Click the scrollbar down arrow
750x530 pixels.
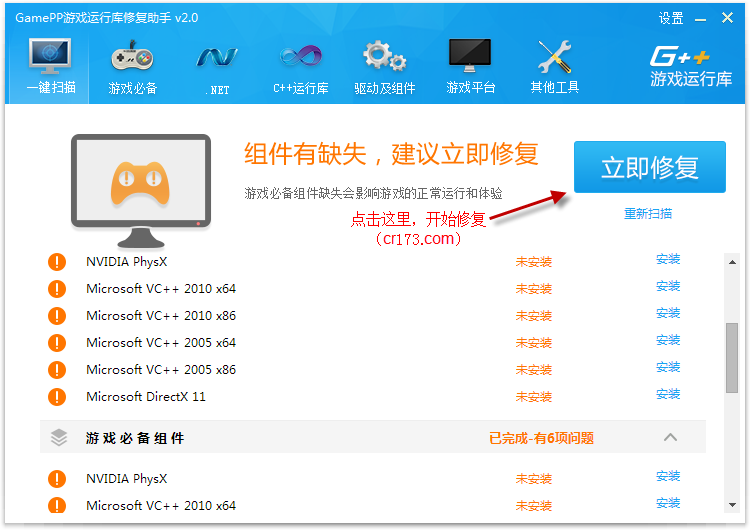(x=732, y=507)
